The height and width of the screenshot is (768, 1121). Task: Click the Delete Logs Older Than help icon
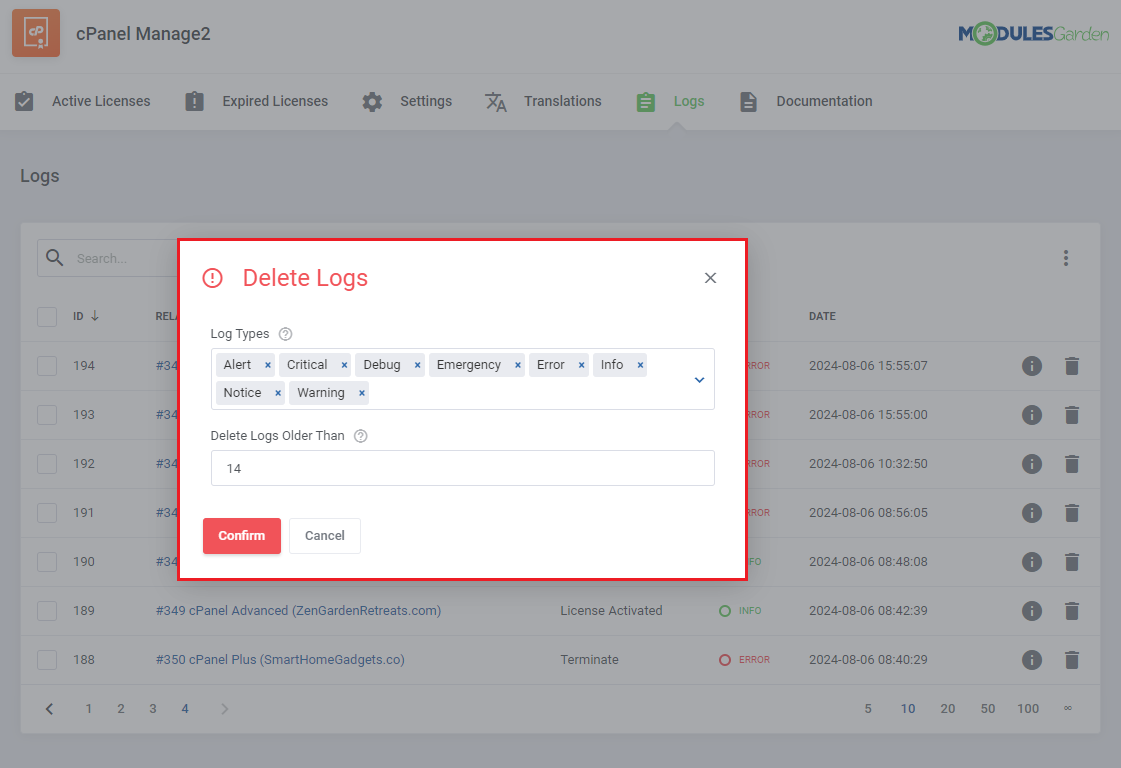[361, 436]
